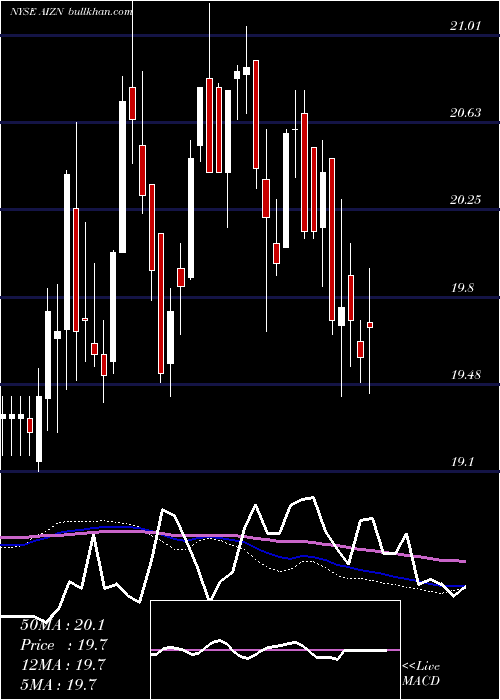This screenshot has width=500, height=700.
Task: Click the Price : 19.7 reading
Action: 64,645
